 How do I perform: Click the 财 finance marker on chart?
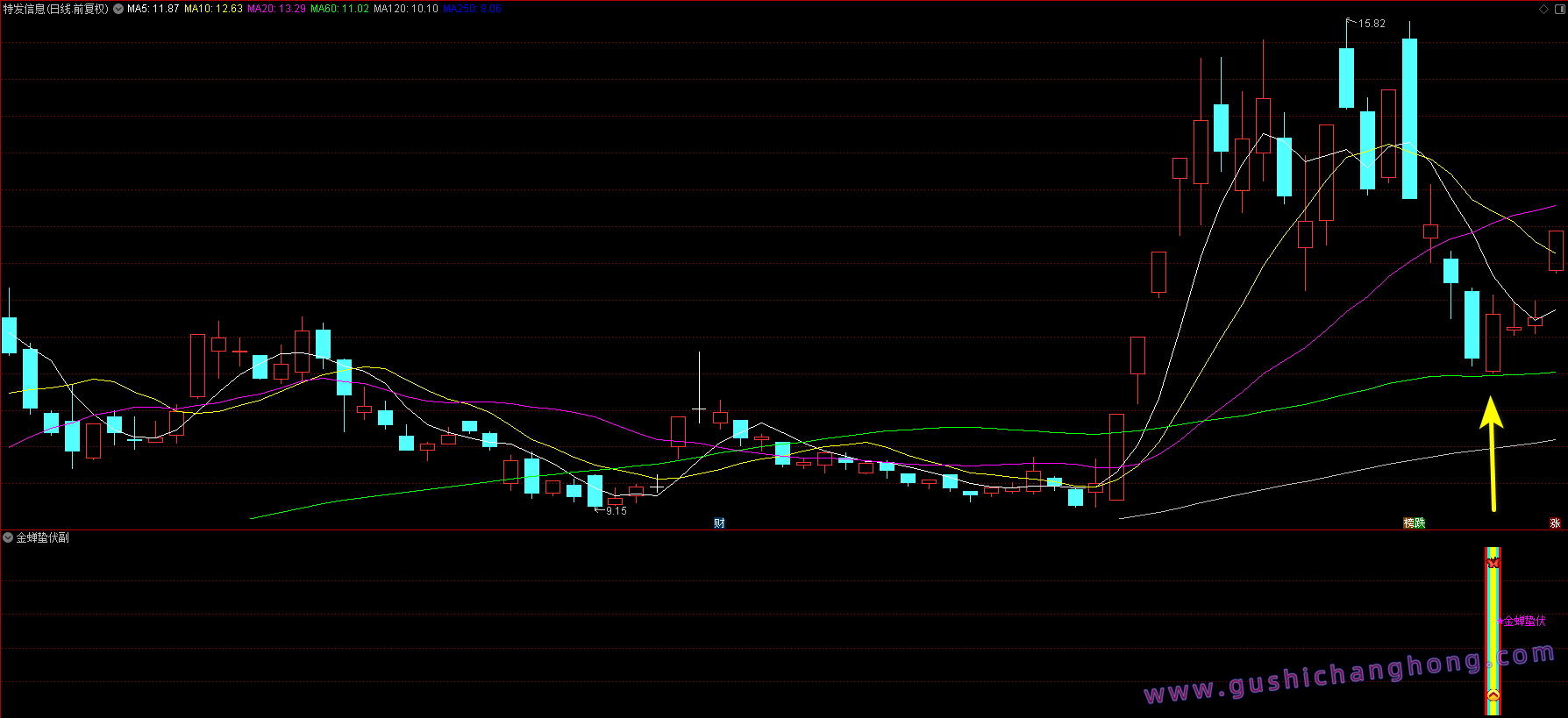click(719, 523)
